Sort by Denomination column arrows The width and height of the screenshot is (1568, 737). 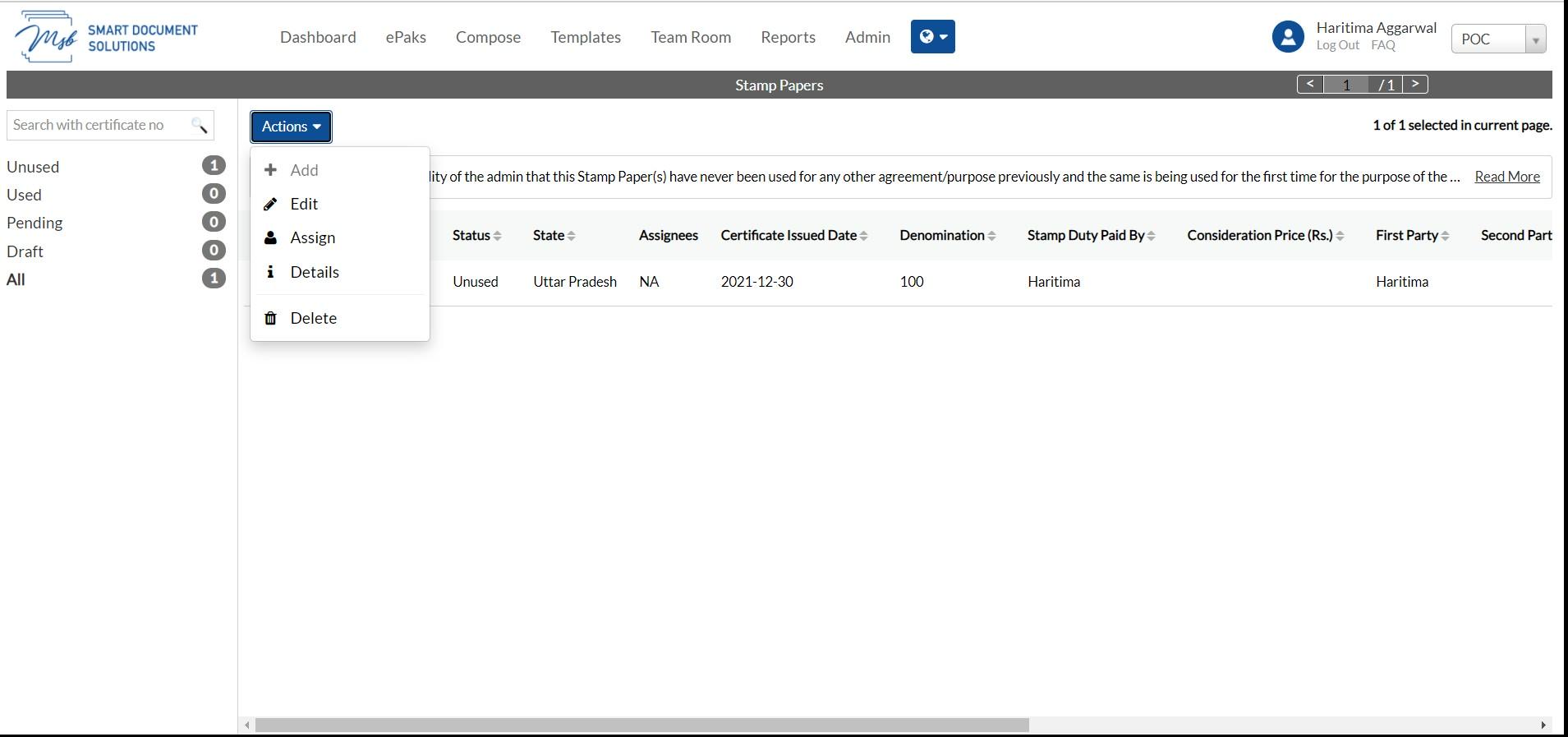tap(991, 236)
